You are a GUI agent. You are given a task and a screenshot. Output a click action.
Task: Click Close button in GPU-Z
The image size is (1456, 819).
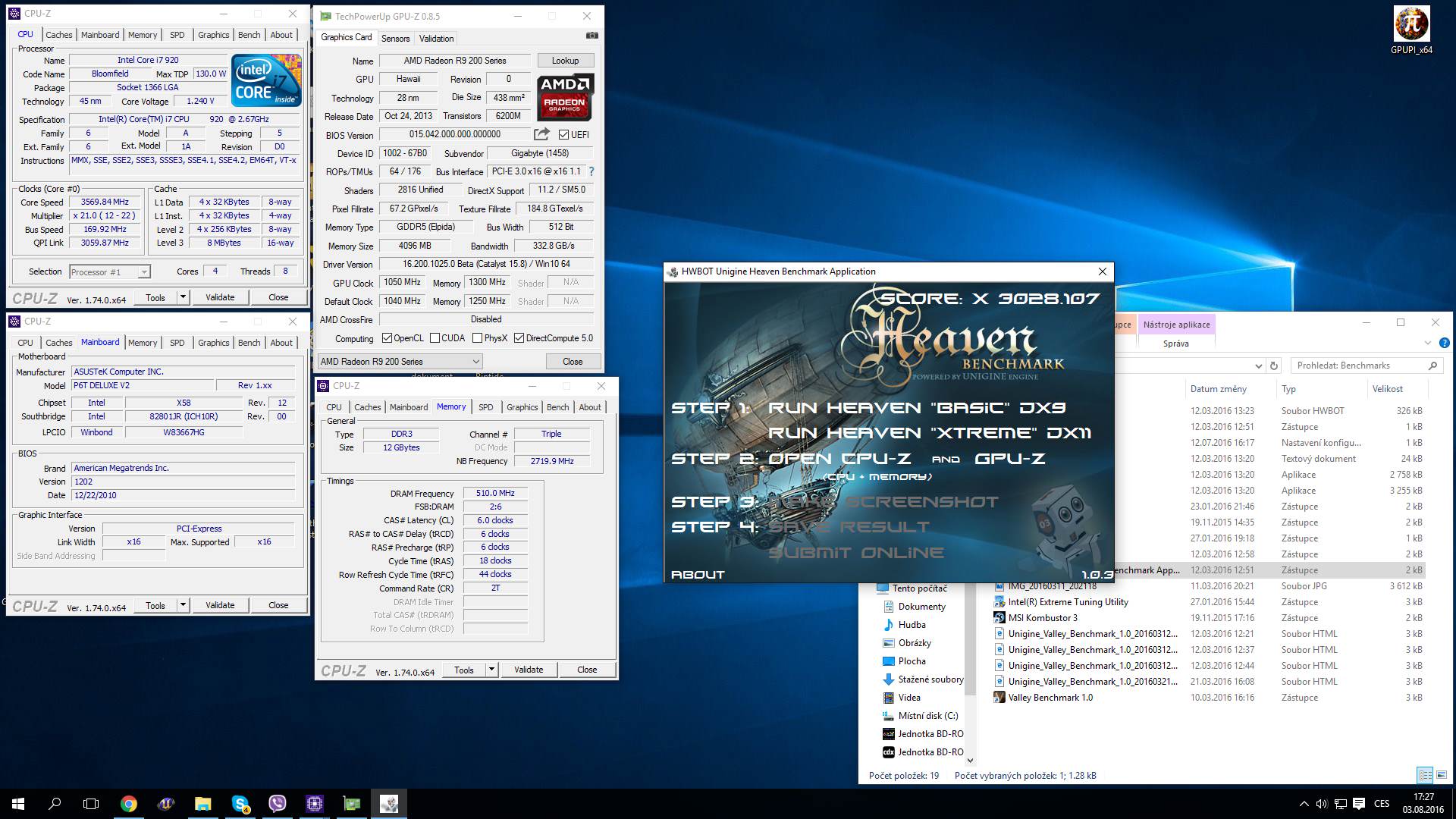(x=573, y=362)
